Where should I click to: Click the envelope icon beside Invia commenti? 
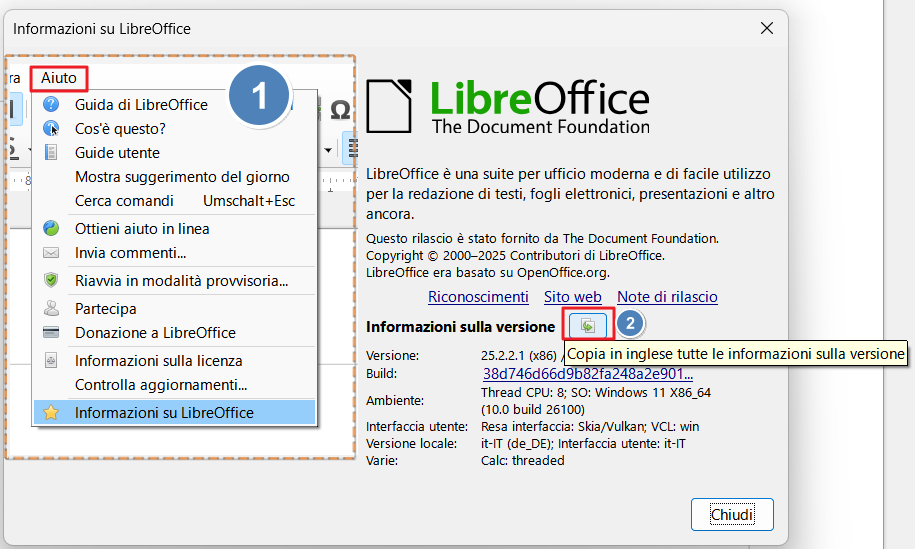(x=52, y=253)
